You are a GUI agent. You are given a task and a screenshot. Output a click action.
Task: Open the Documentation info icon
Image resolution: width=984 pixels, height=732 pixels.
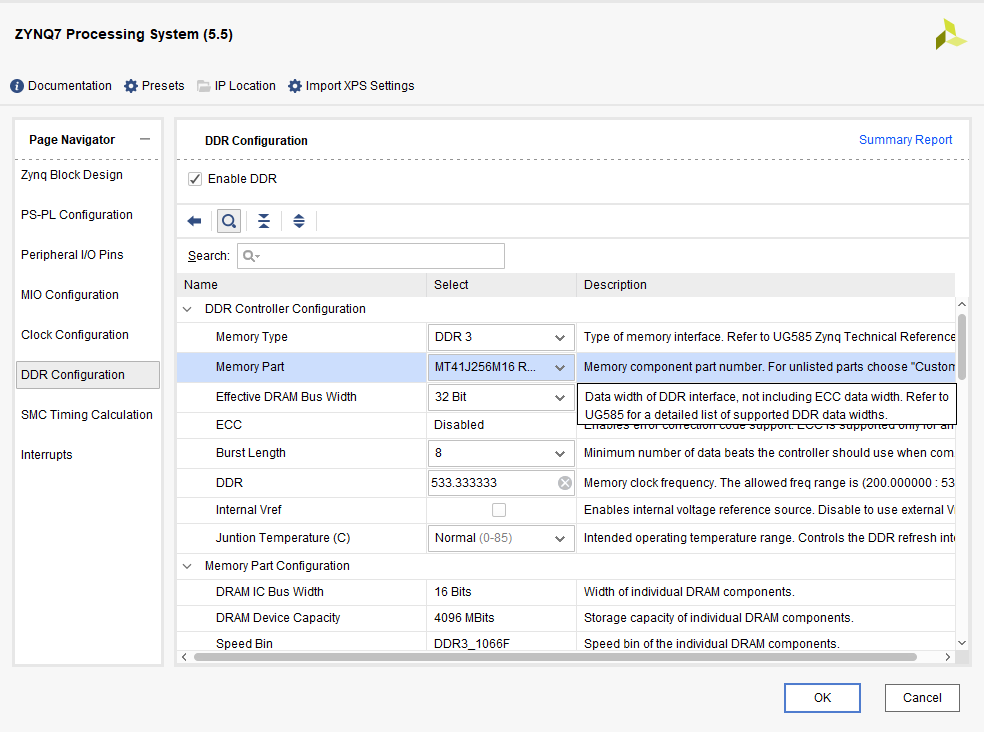17,86
